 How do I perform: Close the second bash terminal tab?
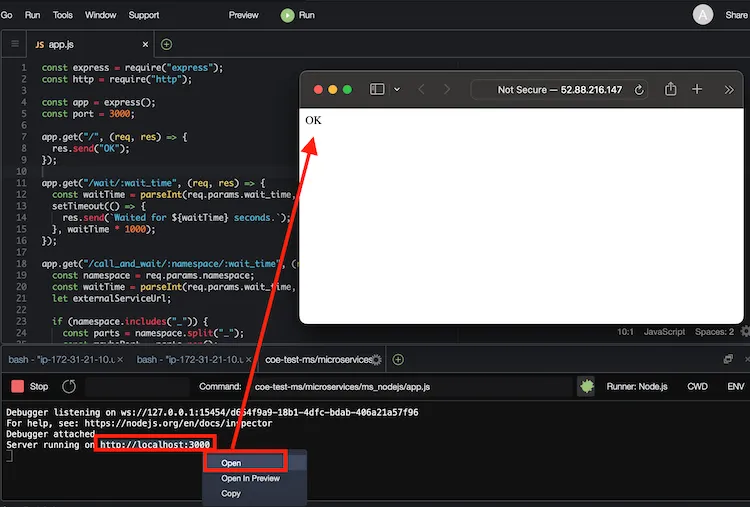pos(249,360)
